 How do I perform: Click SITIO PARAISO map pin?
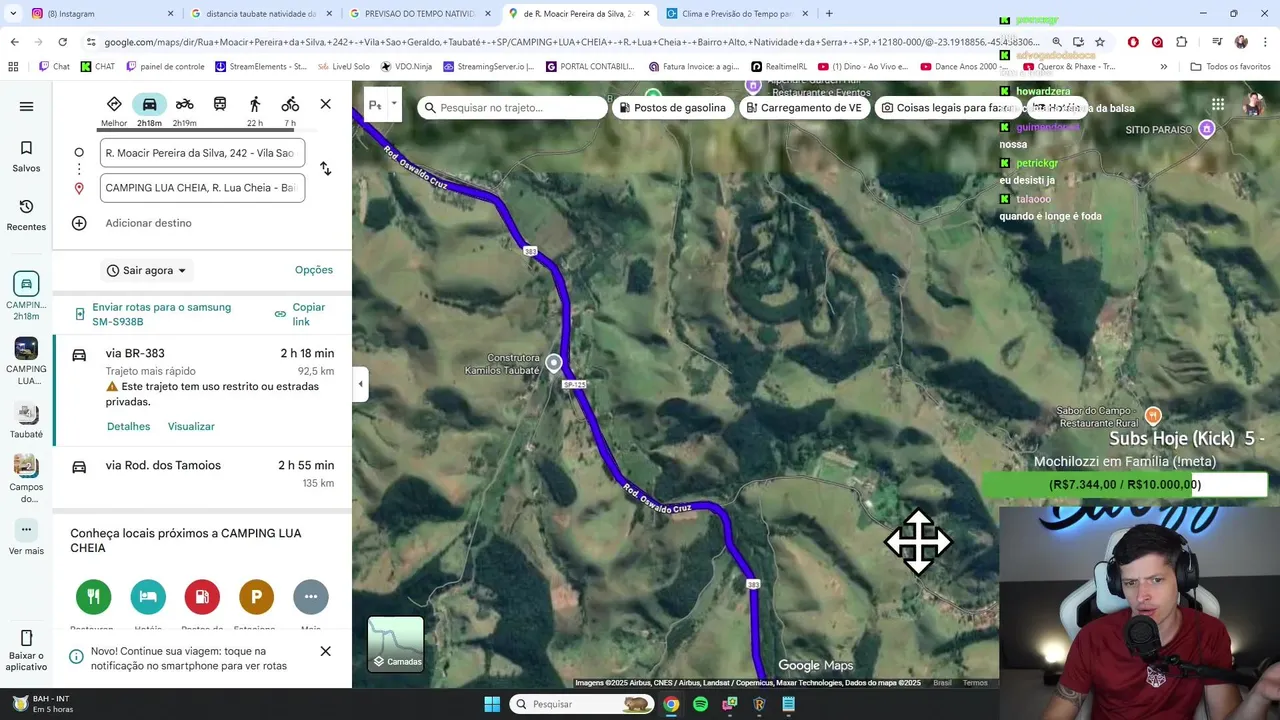tap(1207, 129)
